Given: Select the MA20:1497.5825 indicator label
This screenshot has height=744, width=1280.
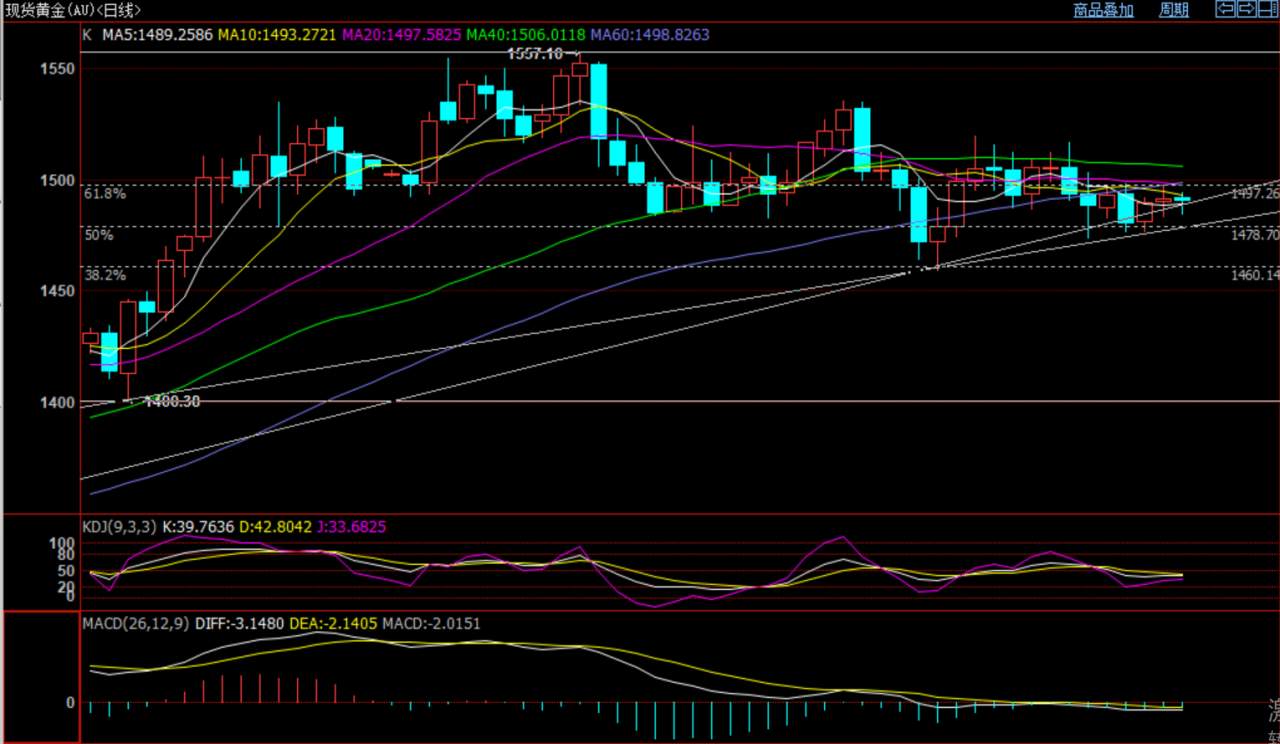Looking at the screenshot, I should (402, 34).
